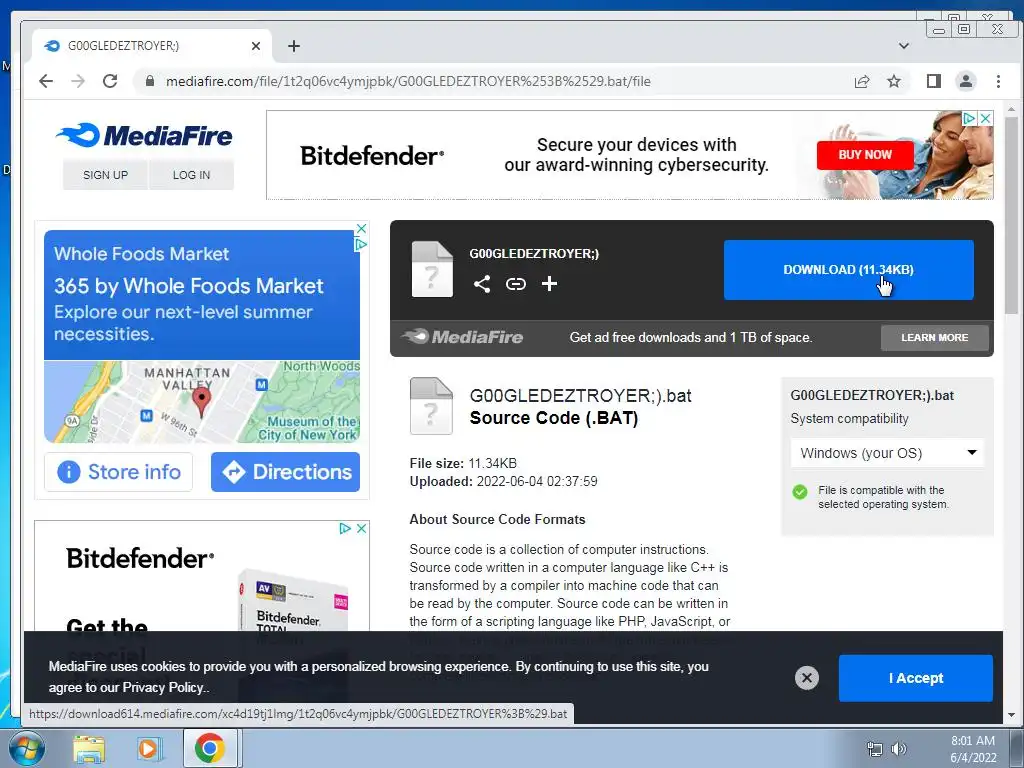Click the share icon under the file name
This screenshot has height=768, width=1024.
pos(482,283)
